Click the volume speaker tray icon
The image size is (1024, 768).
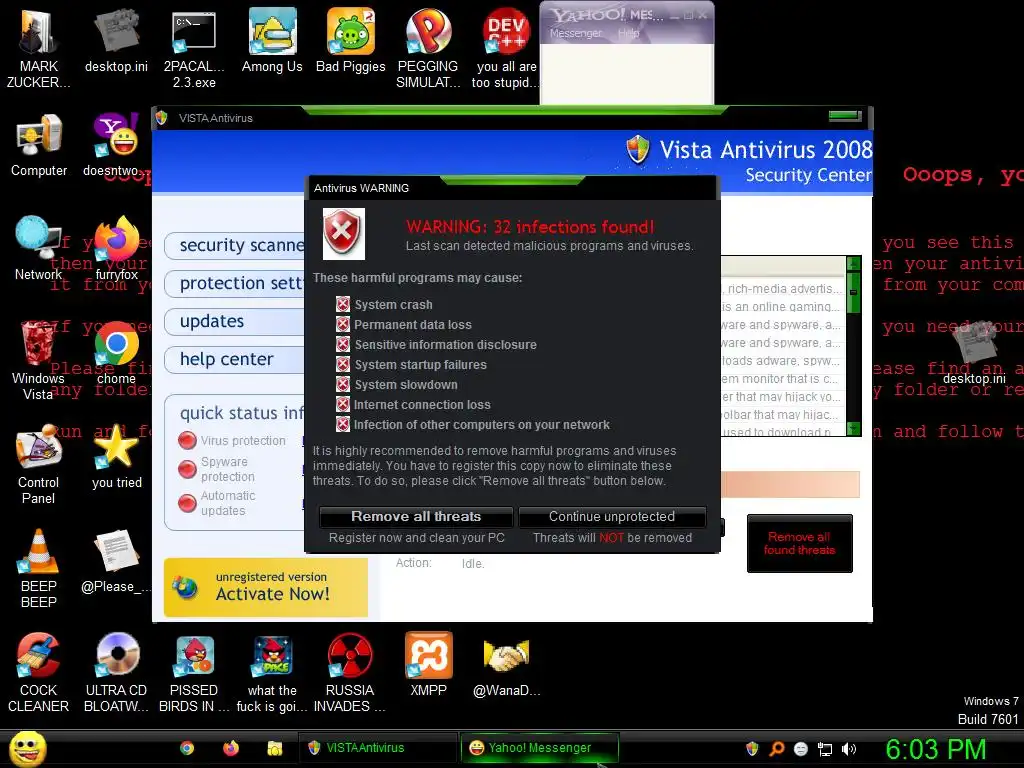click(x=849, y=749)
